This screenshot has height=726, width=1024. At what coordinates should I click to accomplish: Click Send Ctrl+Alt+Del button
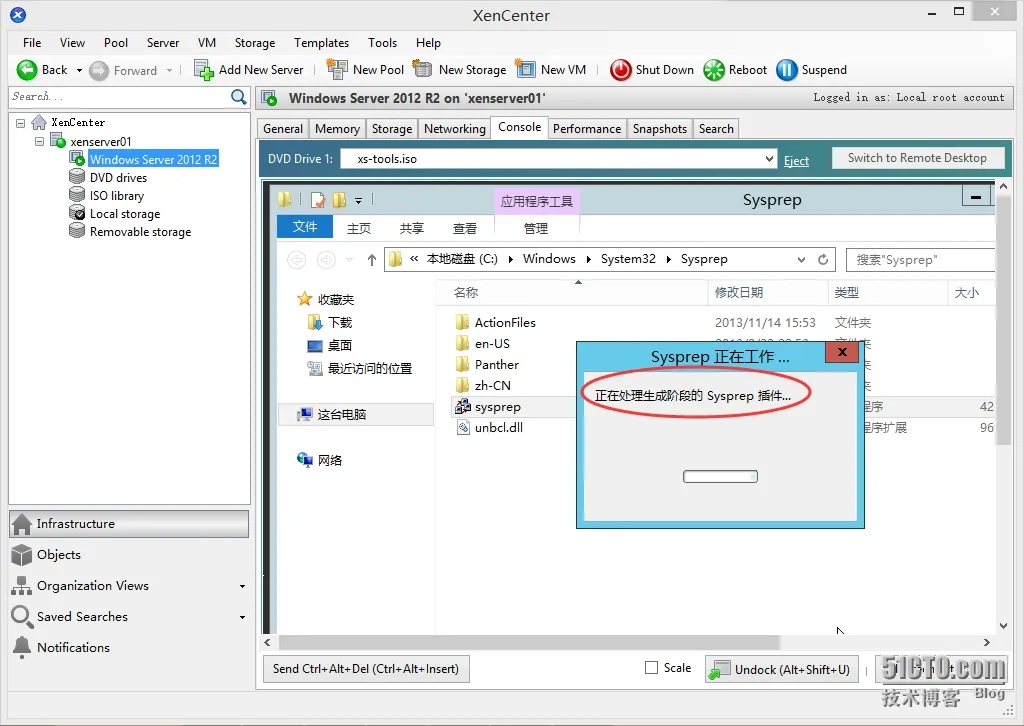(x=366, y=669)
